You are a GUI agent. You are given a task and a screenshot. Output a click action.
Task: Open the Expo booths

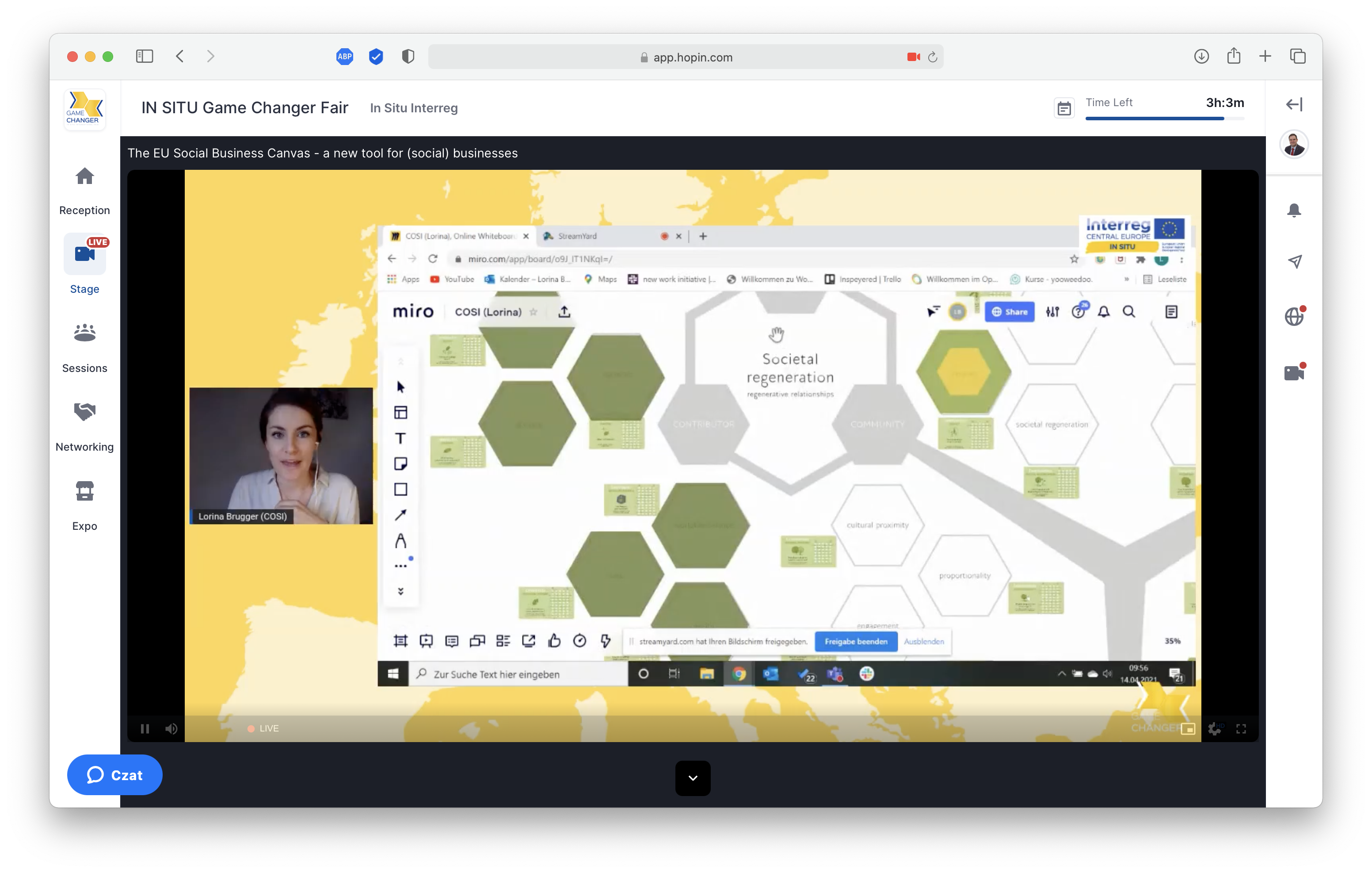click(84, 506)
